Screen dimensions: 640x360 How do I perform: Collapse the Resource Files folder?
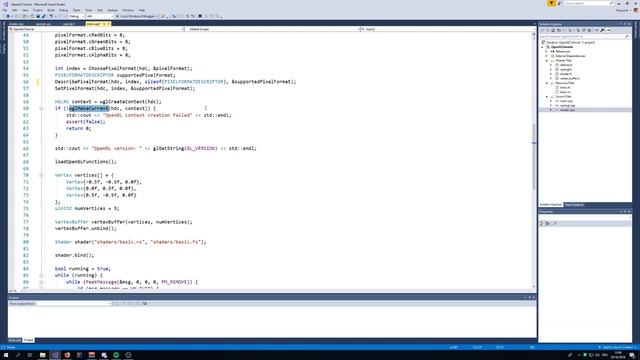(x=547, y=83)
